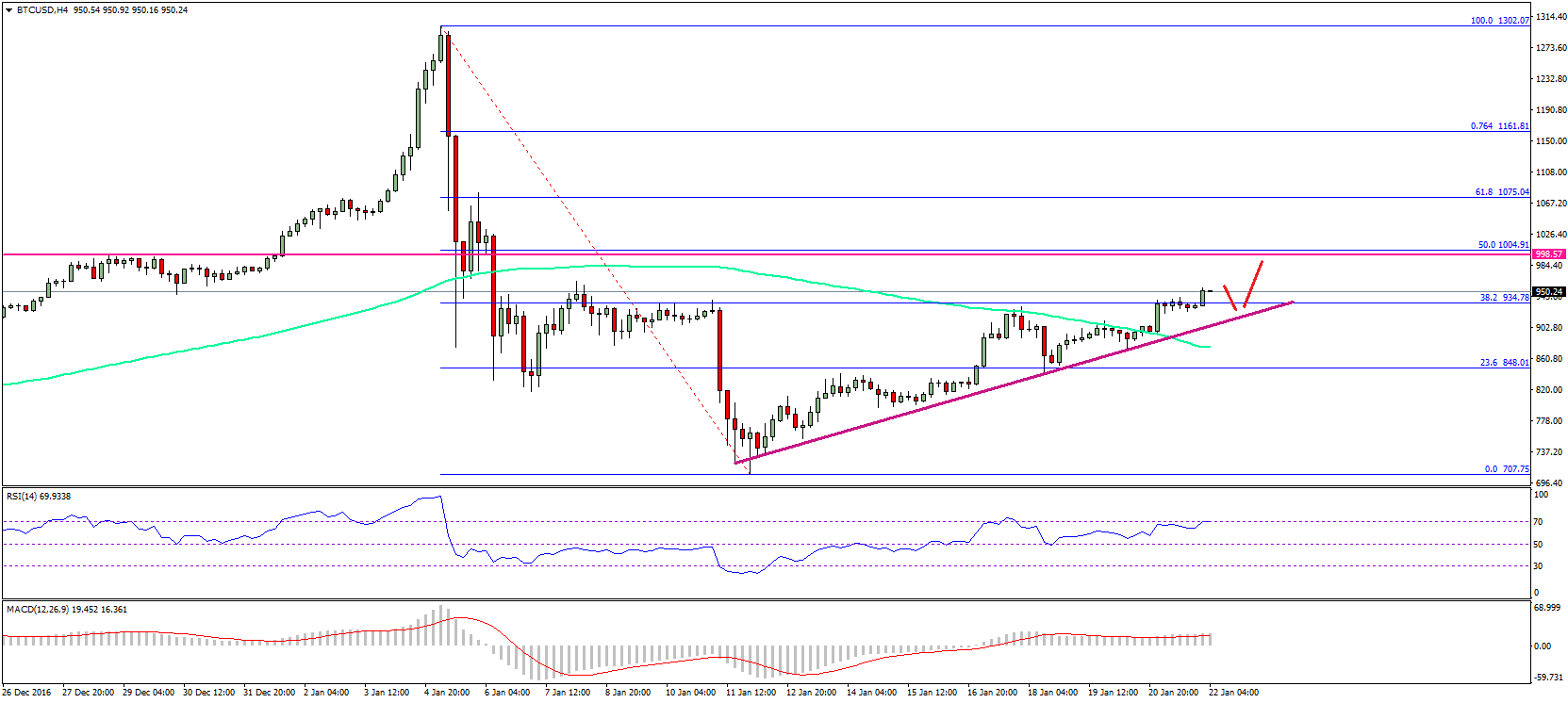Click the Fibonacci label 61.8 1075.04

pos(1502,191)
